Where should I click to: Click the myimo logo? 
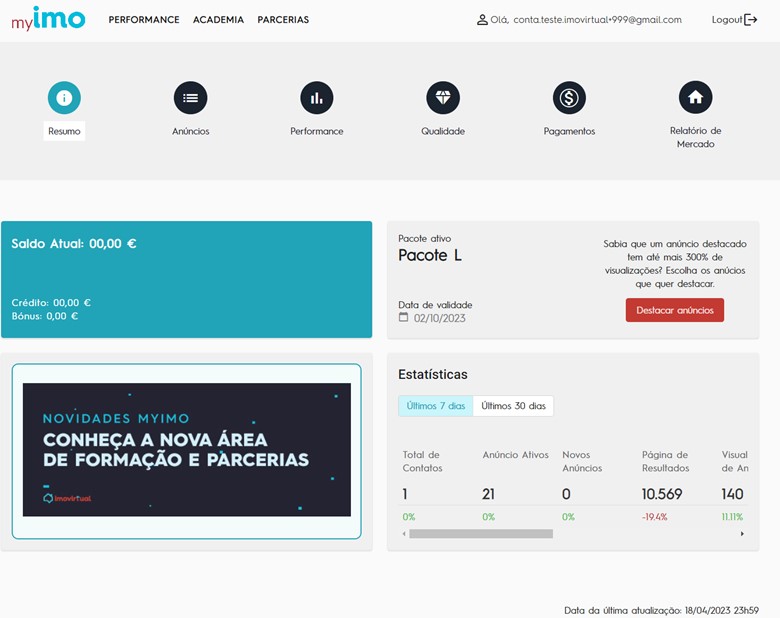[48, 19]
